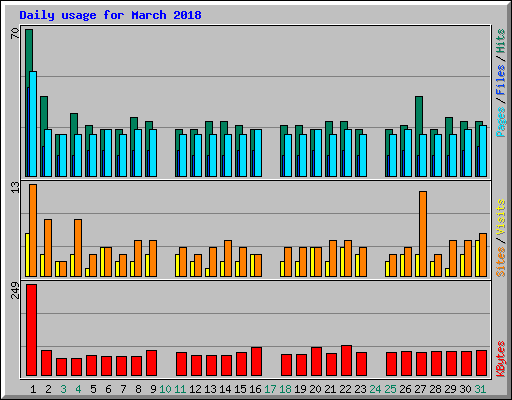Click the cyan 'Pages' legend label

coord(501,122)
